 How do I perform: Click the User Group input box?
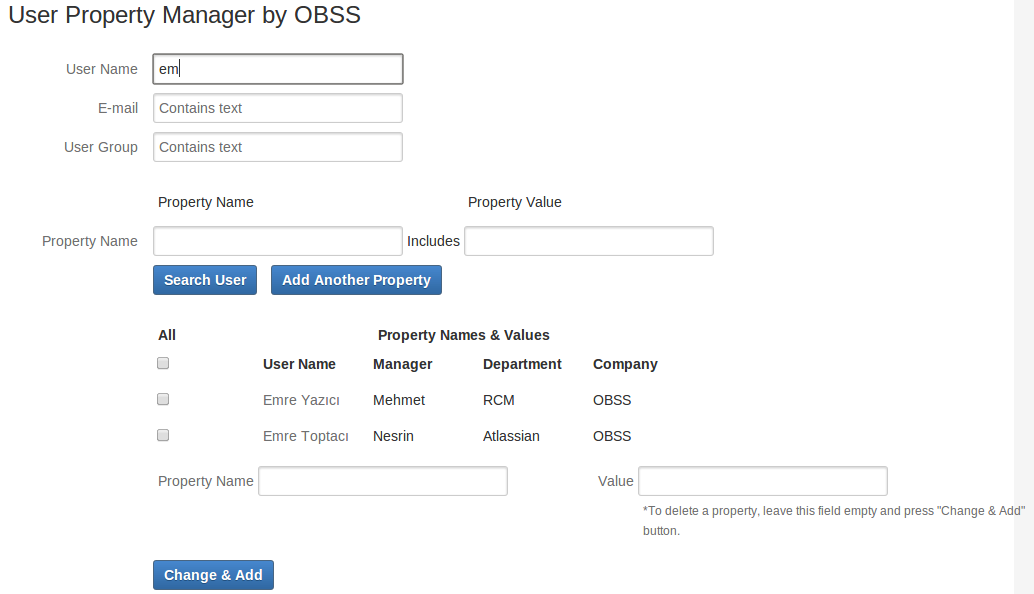pyautogui.click(x=278, y=147)
